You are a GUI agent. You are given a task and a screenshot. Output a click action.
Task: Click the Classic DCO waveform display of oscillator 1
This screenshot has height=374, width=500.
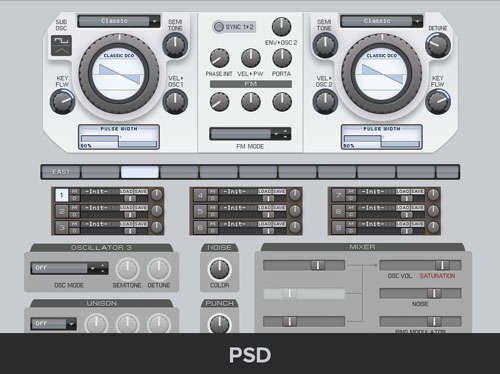[x=119, y=74]
